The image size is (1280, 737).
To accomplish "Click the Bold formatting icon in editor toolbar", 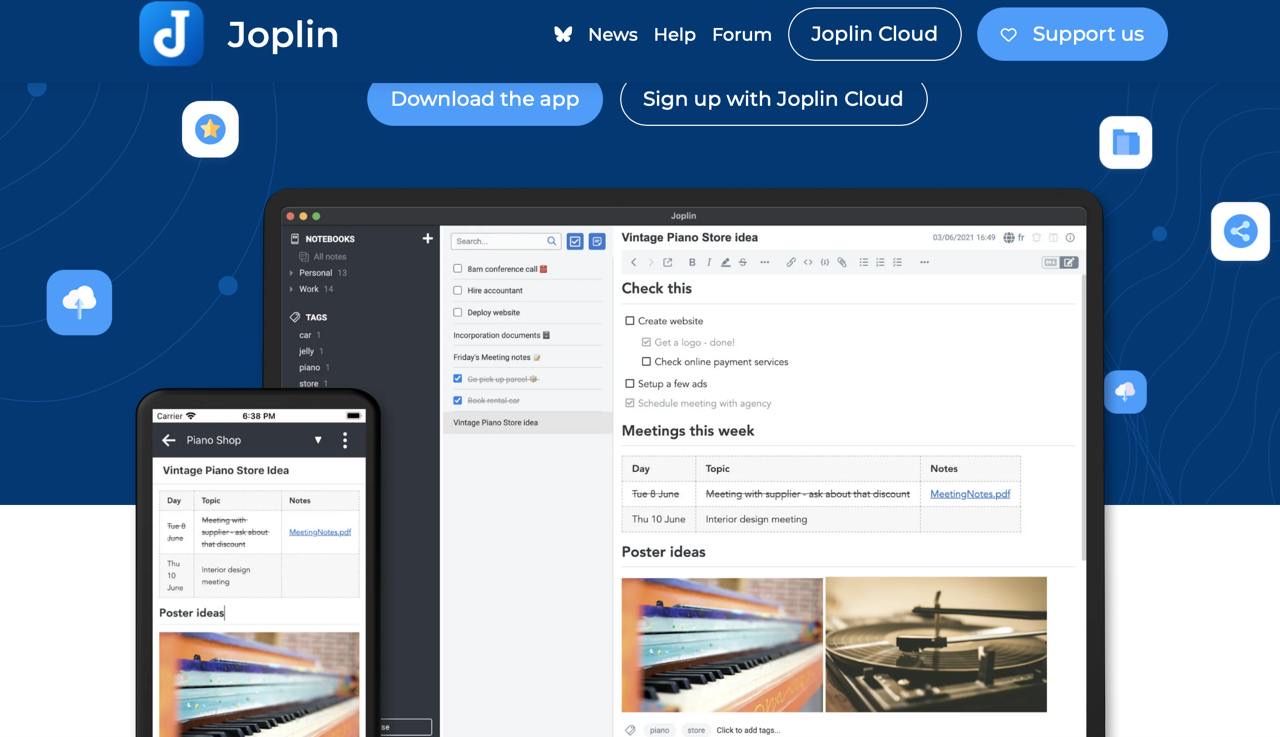I will (x=692, y=263).
